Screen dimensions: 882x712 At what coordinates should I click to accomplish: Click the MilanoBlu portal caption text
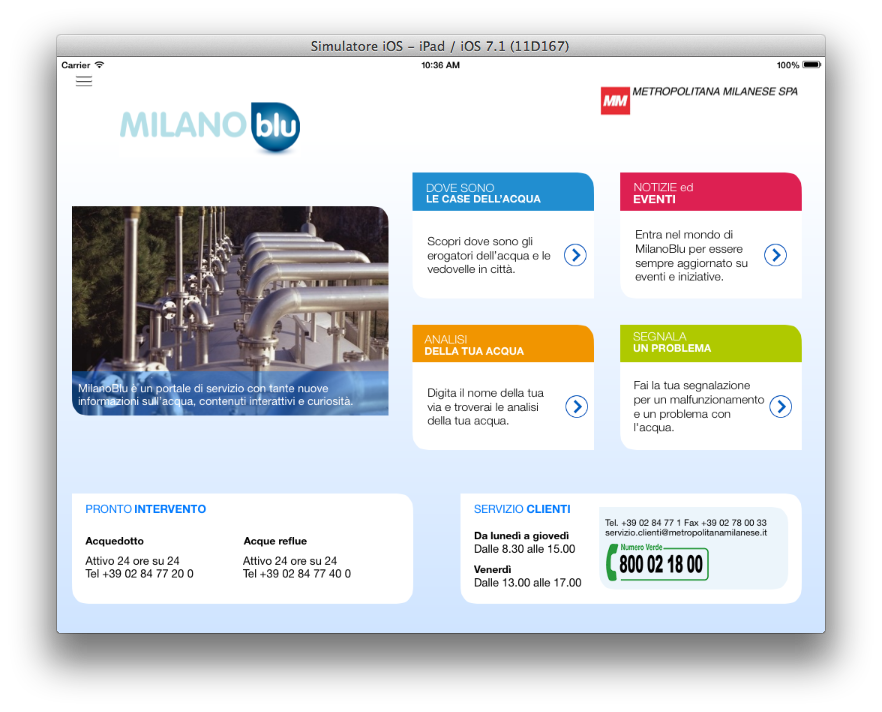pos(215,395)
